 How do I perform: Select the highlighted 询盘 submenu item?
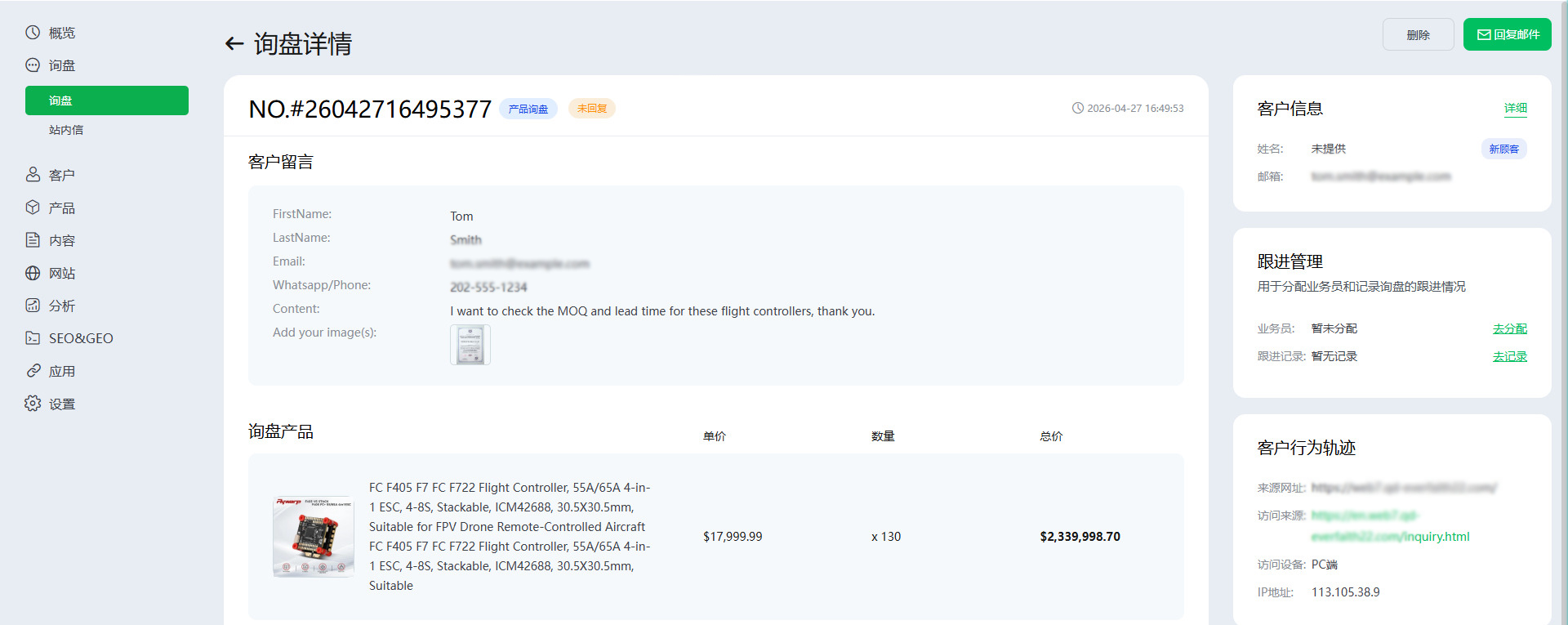pyautogui.click(x=107, y=100)
